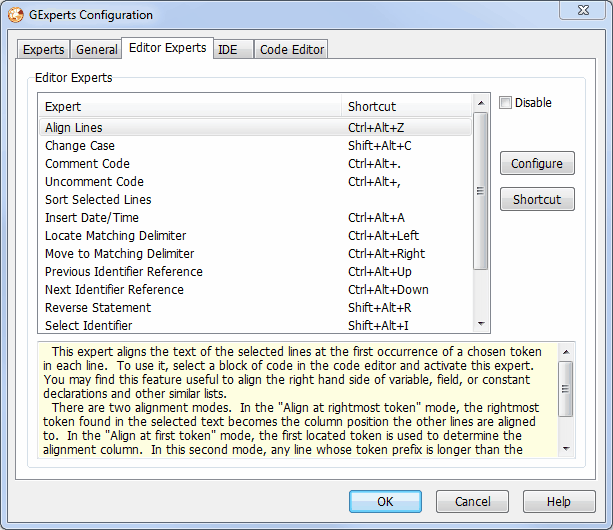Screen dimensions: 613x530
Task: Cancel the configuration dialog
Action: tap(473, 502)
